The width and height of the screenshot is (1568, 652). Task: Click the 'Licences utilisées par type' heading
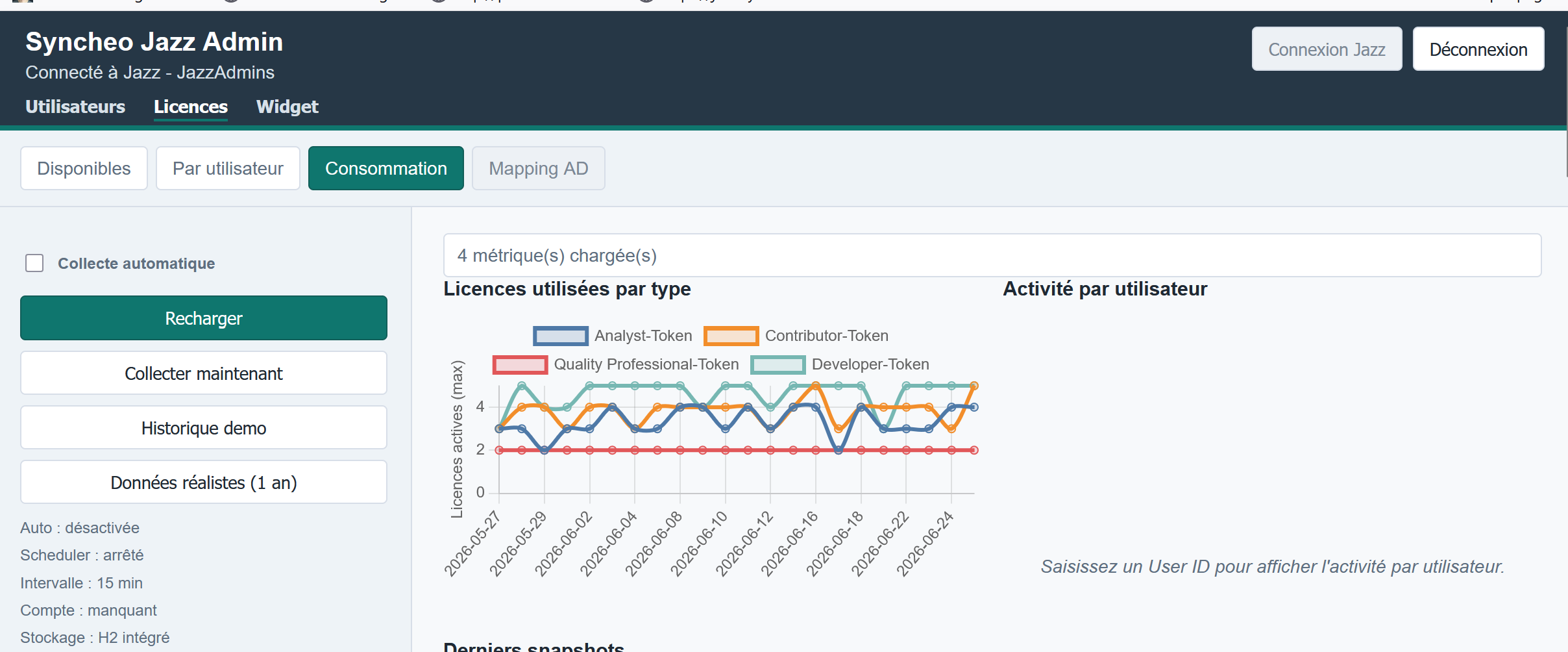tap(567, 289)
